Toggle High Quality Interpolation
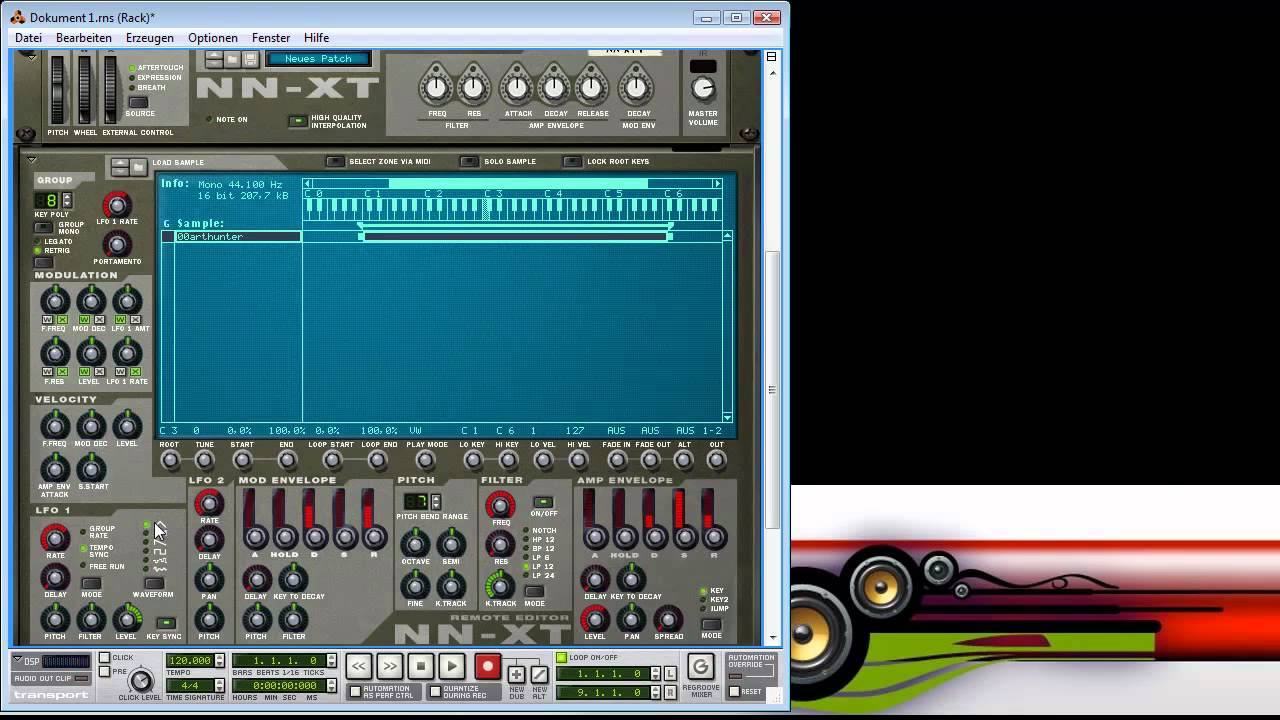Image resolution: width=1280 pixels, height=720 pixels. click(297, 121)
